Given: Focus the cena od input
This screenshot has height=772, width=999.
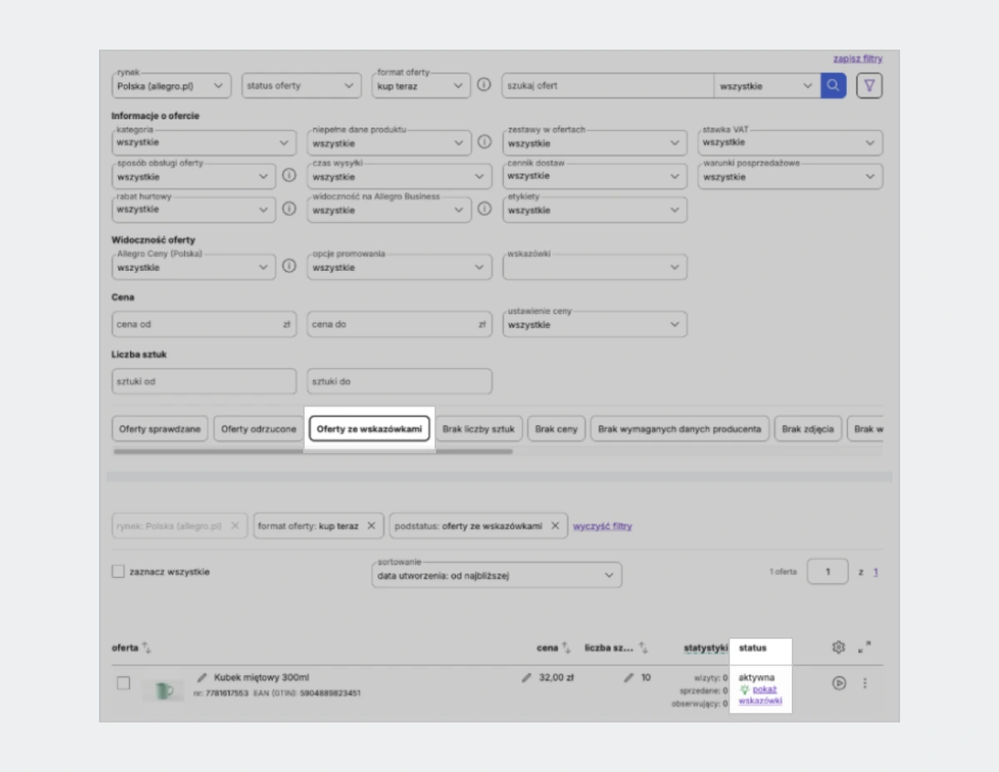Looking at the screenshot, I should click(204, 324).
